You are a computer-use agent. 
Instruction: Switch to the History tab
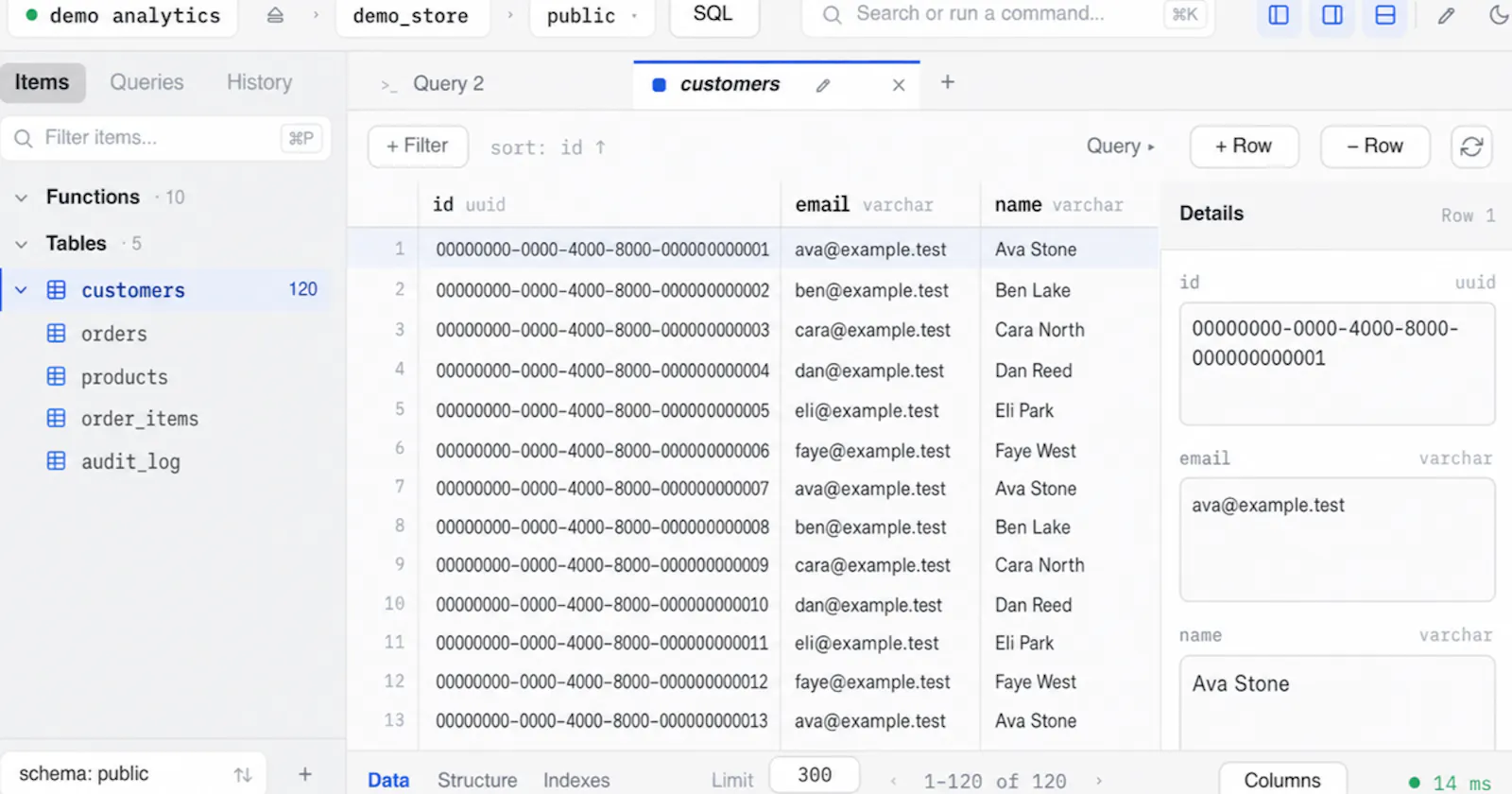259,82
